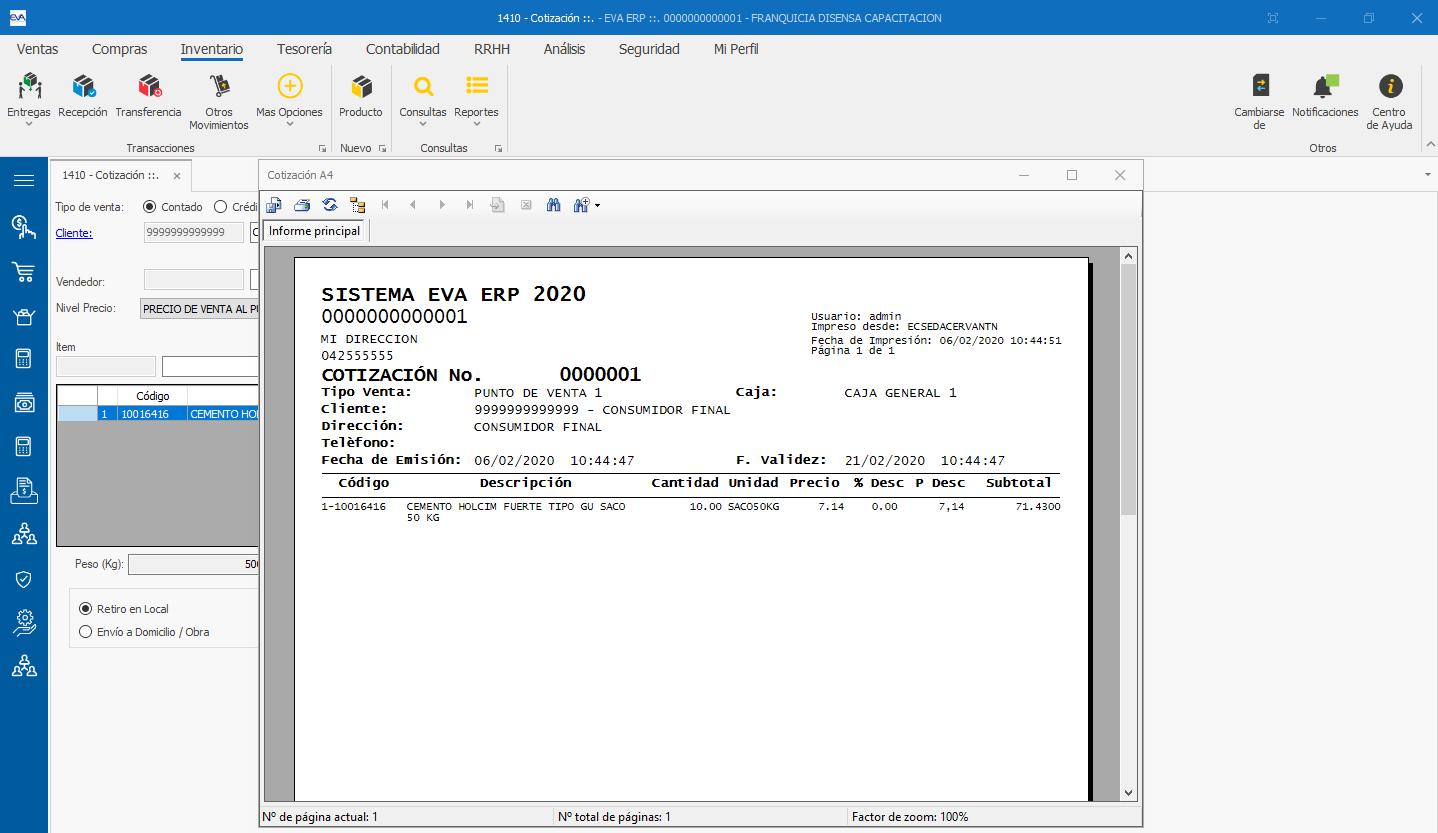Viewport: 1438px width, 833px height.
Task: Click the report vertical scrollbar down arrow
Action: [1128, 792]
